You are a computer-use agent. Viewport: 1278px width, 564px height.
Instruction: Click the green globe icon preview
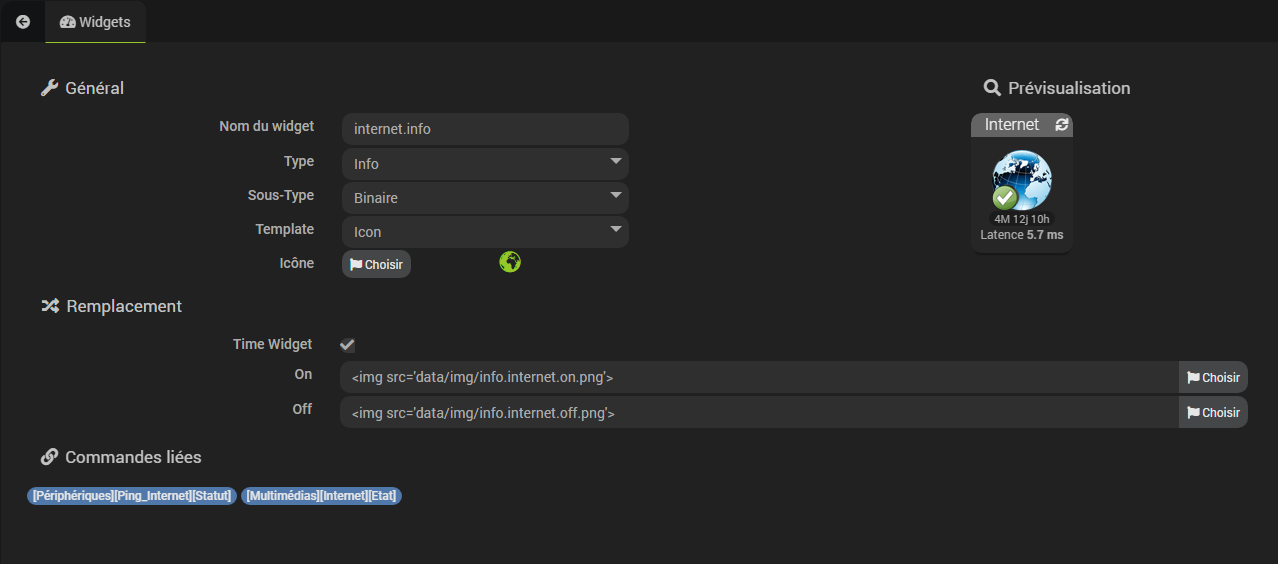point(510,262)
